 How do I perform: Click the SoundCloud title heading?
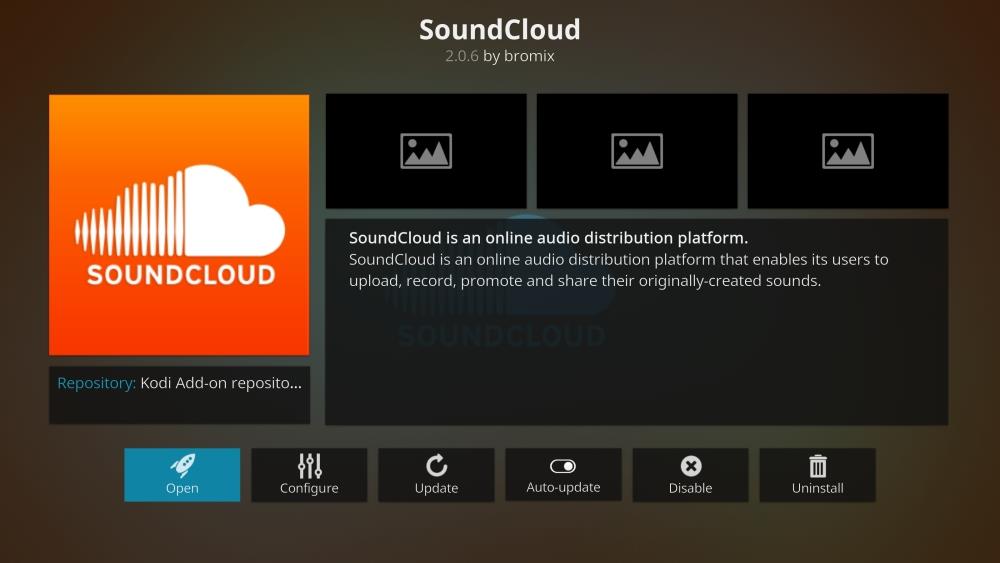point(499,29)
